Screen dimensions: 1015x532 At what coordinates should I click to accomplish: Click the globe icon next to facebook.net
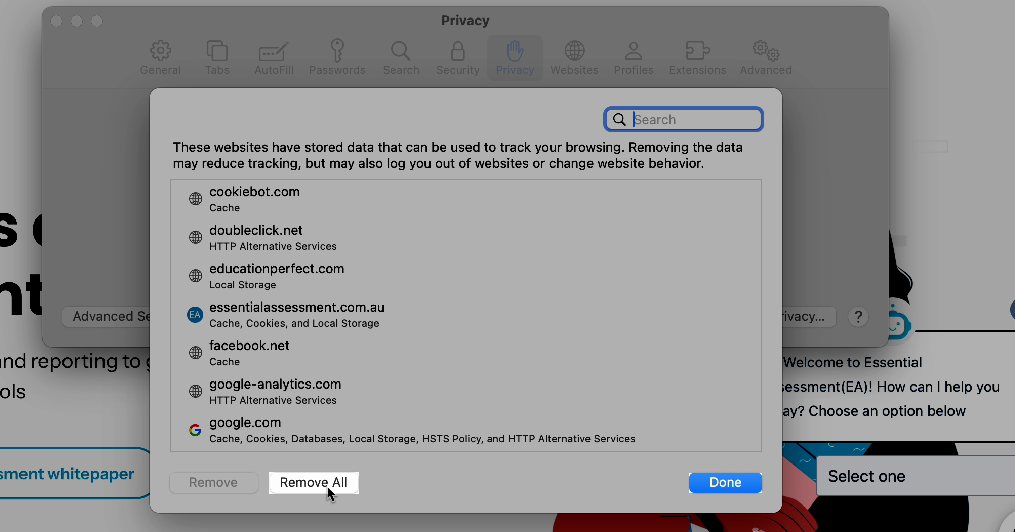click(195, 353)
